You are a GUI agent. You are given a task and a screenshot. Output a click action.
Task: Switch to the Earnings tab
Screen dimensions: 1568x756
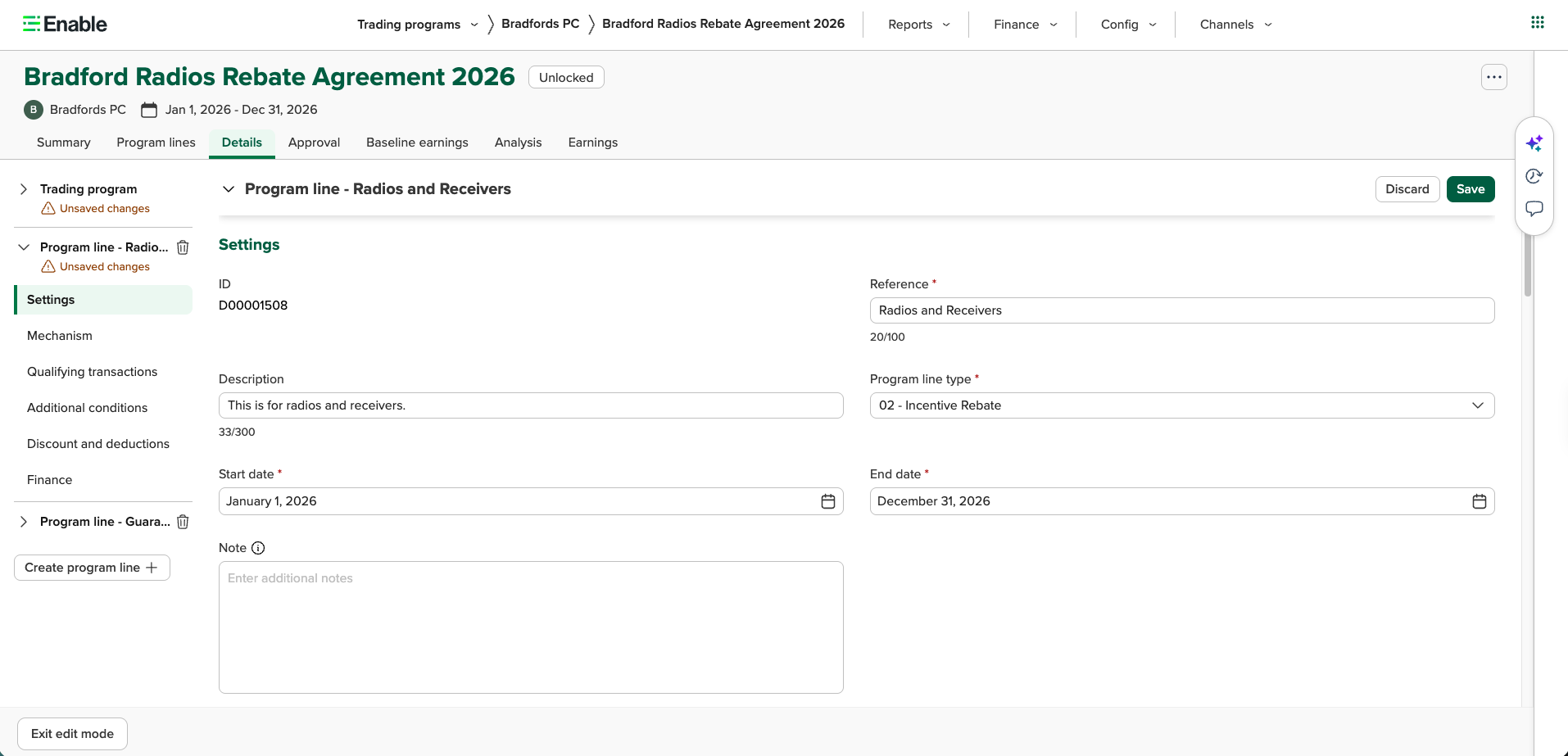pos(592,143)
